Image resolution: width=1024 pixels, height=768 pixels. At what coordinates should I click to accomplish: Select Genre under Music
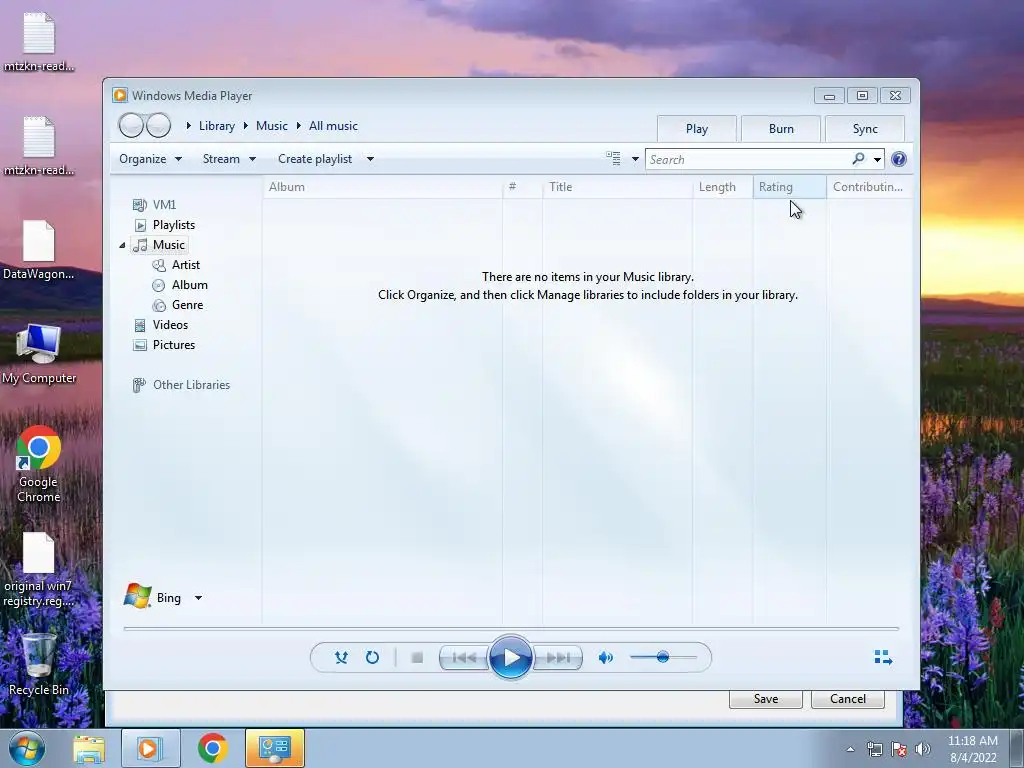pos(178,305)
